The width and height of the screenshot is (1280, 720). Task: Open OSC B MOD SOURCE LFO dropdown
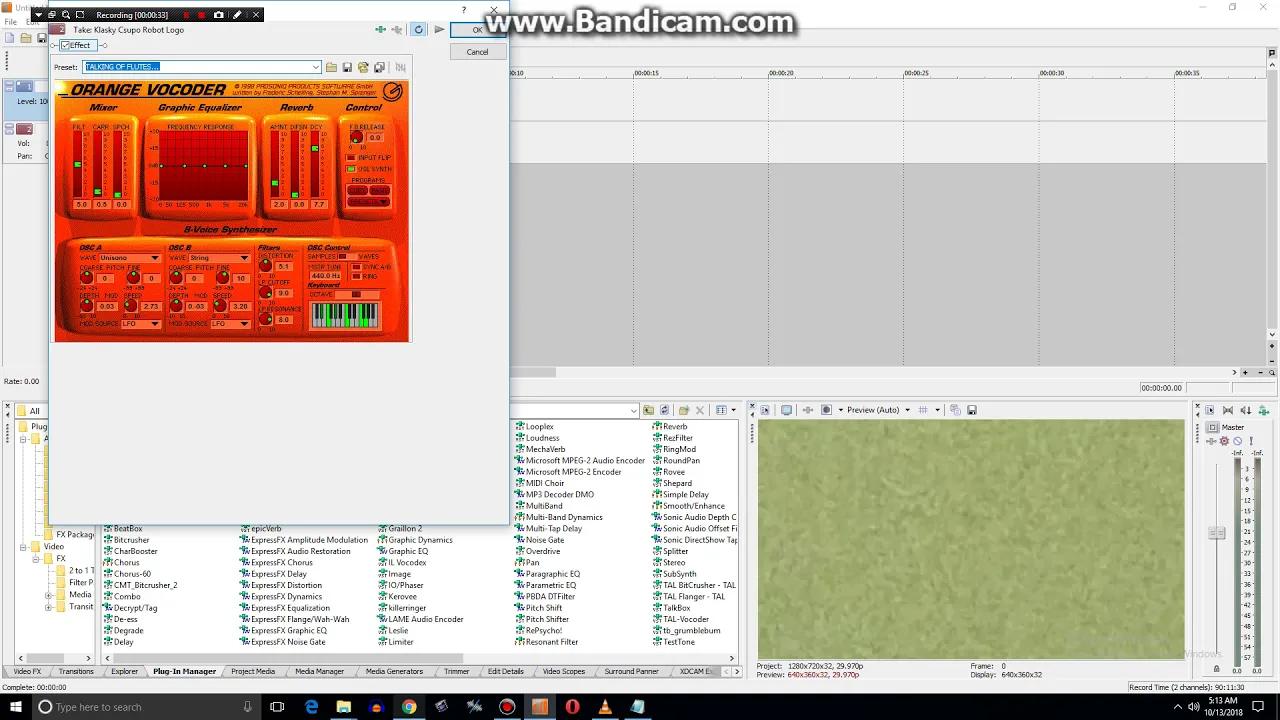tap(229, 324)
